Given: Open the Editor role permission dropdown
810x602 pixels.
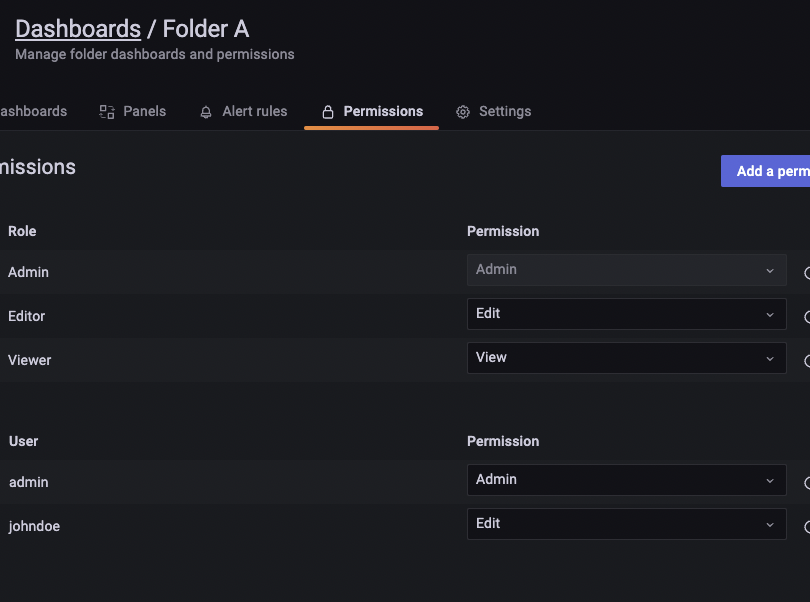Looking at the screenshot, I should 626,313.
